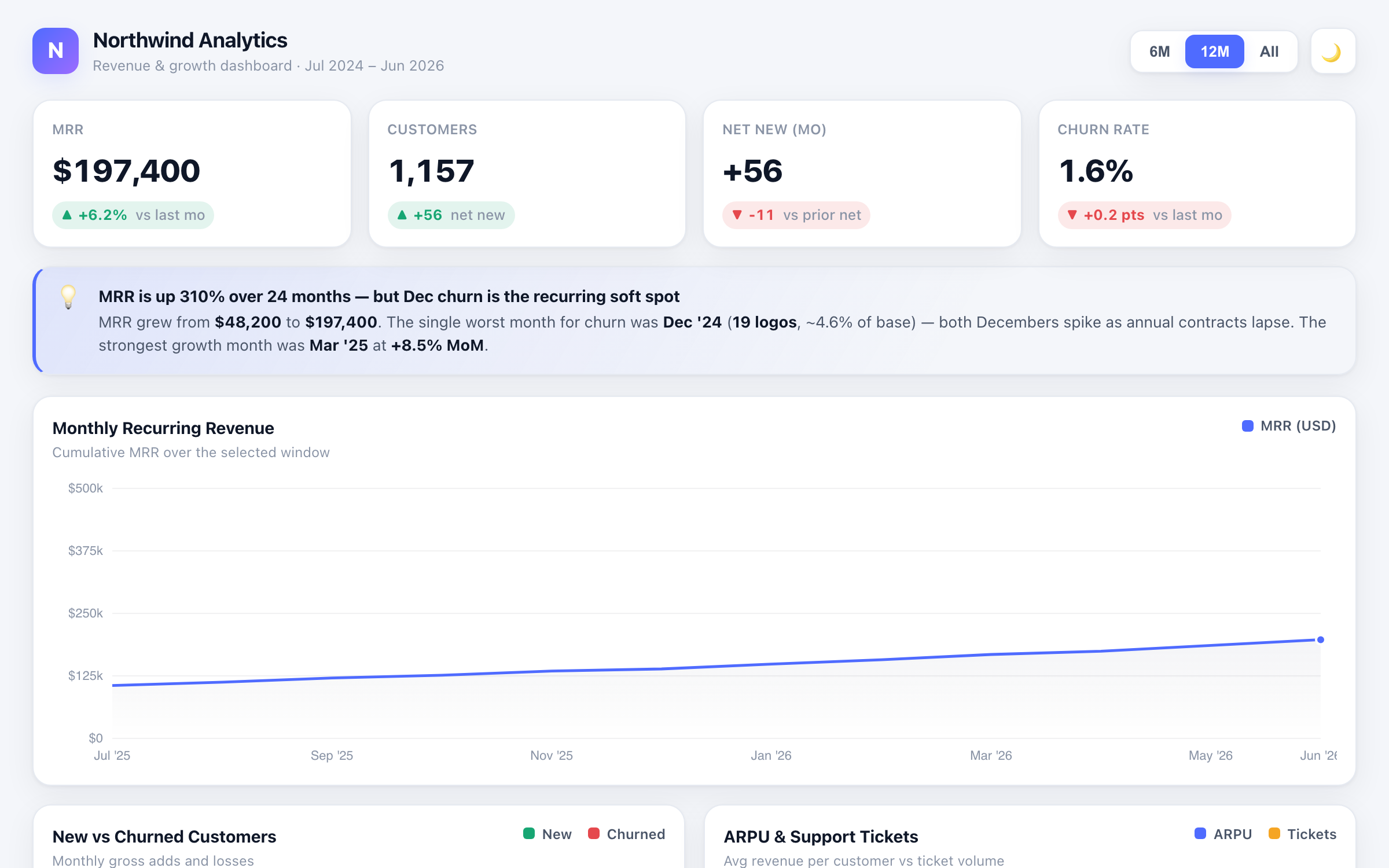Click the Northwind Analytics title
The width and height of the screenshot is (1389, 868).
[190, 41]
